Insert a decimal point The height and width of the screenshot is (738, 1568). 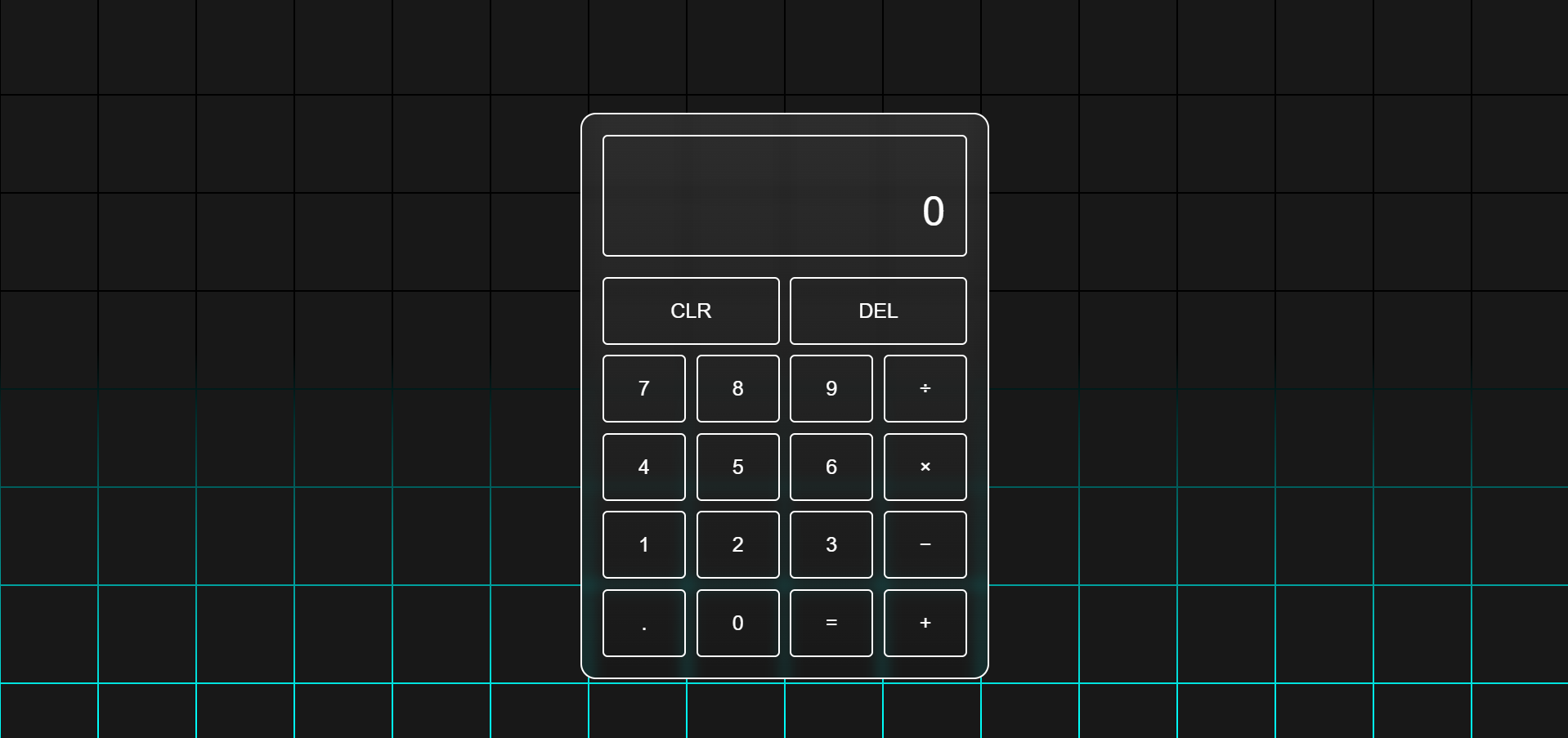click(x=644, y=623)
